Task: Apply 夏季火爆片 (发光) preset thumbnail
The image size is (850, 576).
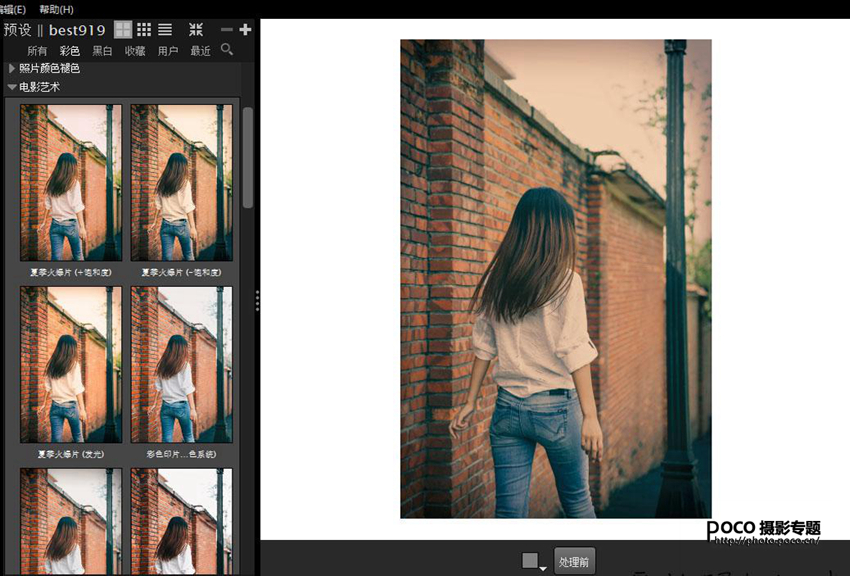Action: 71,365
